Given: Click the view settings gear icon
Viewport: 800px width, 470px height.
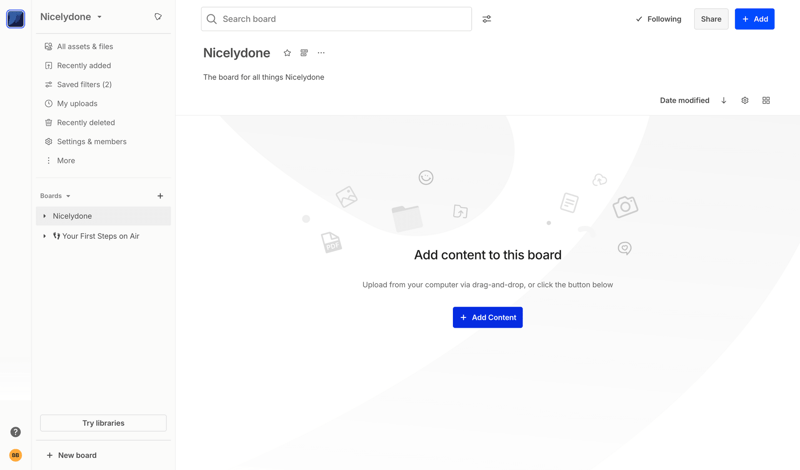Looking at the screenshot, I should coord(745,101).
